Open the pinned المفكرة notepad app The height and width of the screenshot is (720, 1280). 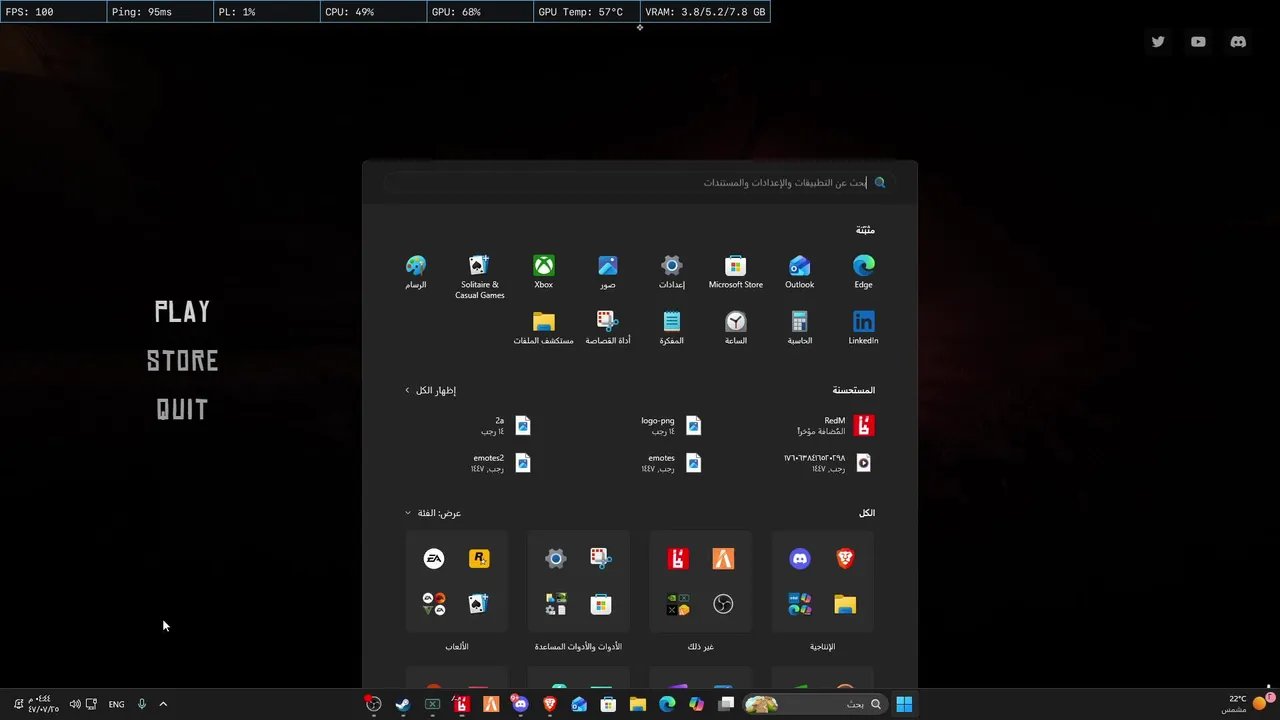click(x=671, y=327)
